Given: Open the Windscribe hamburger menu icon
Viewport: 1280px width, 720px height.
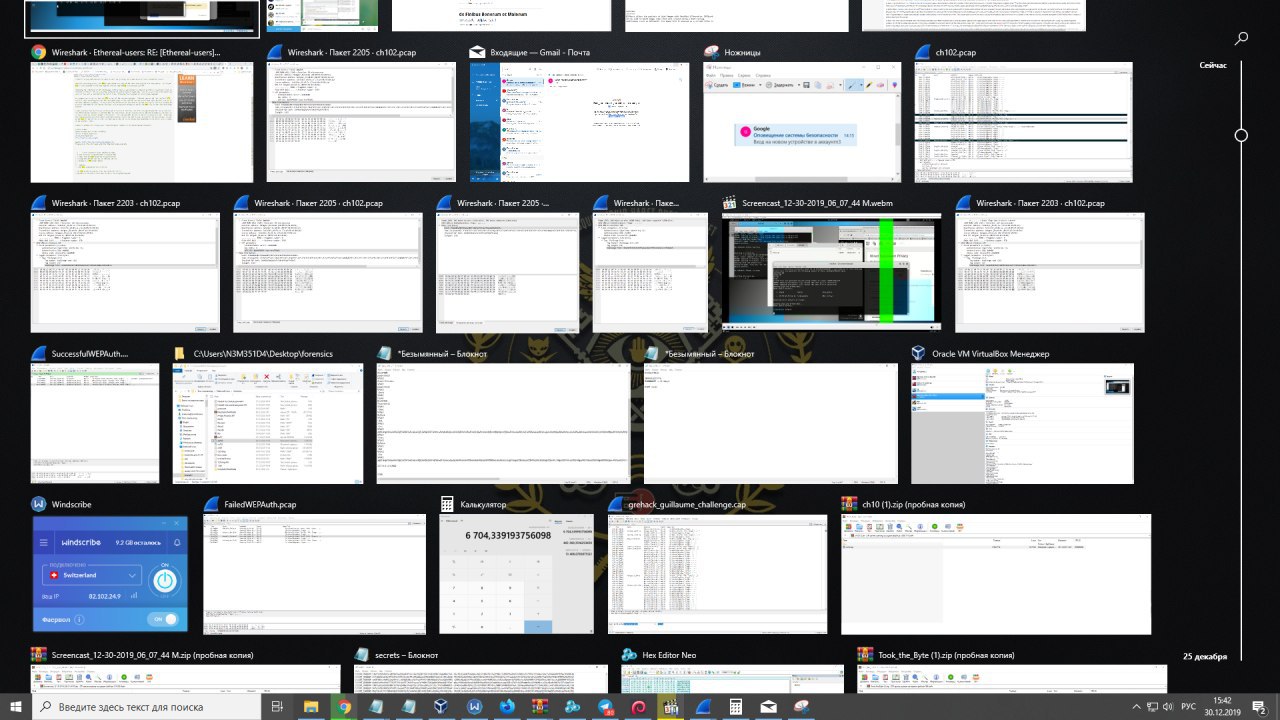Looking at the screenshot, I should (x=44, y=543).
